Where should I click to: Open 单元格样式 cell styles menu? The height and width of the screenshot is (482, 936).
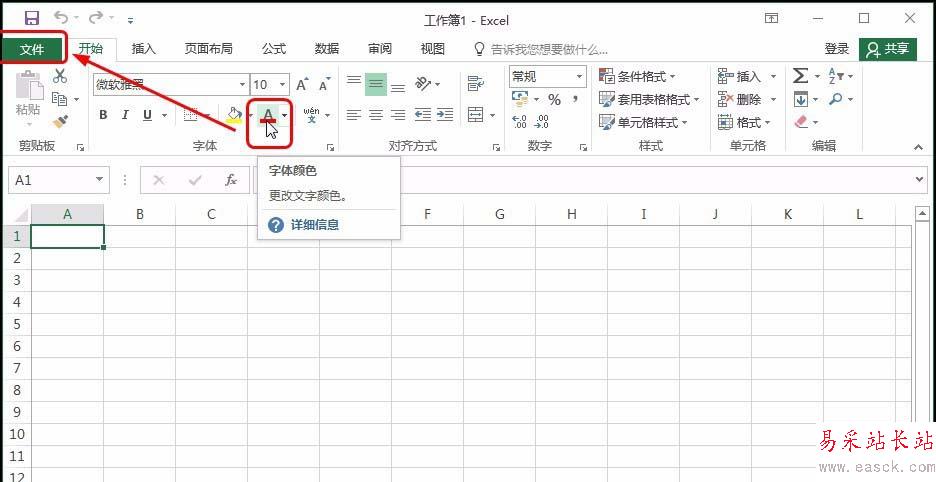click(643, 122)
